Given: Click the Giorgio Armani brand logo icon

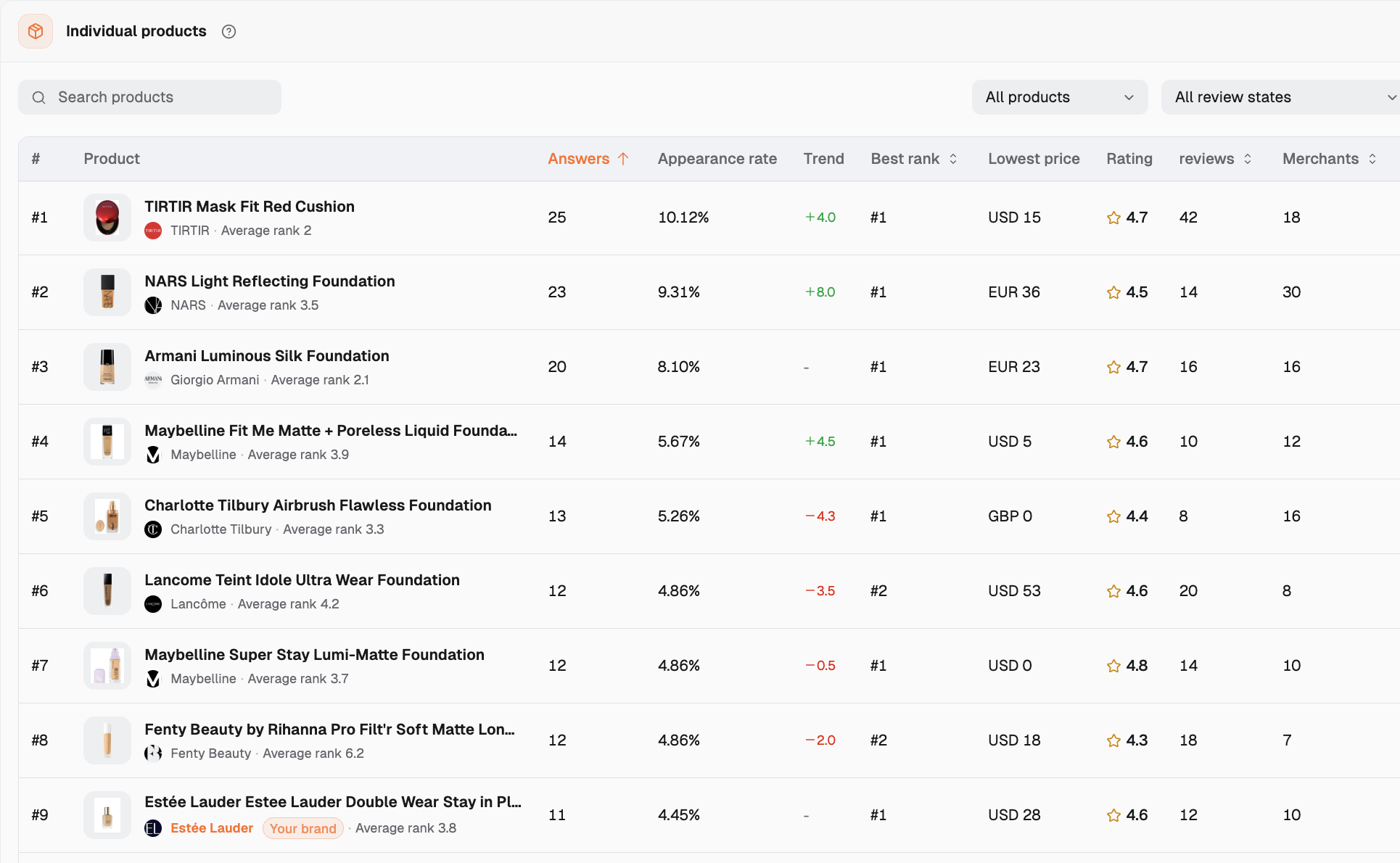Looking at the screenshot, I should [x=153, y=380].
